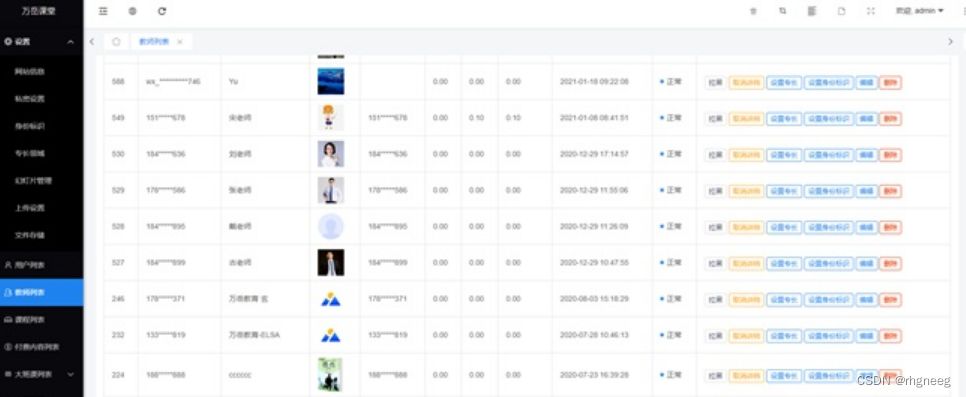The width and height of the screenshot is (966, 397).
Task: Open the mountain logo avatar in row 232
Action: [331, 335]
